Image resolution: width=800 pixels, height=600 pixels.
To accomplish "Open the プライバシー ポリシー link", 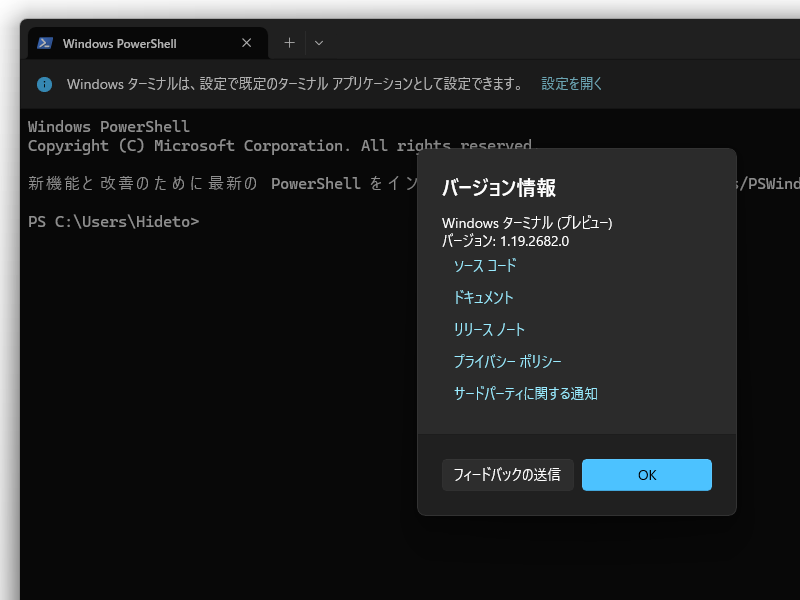I will click(x=507, y=361).
